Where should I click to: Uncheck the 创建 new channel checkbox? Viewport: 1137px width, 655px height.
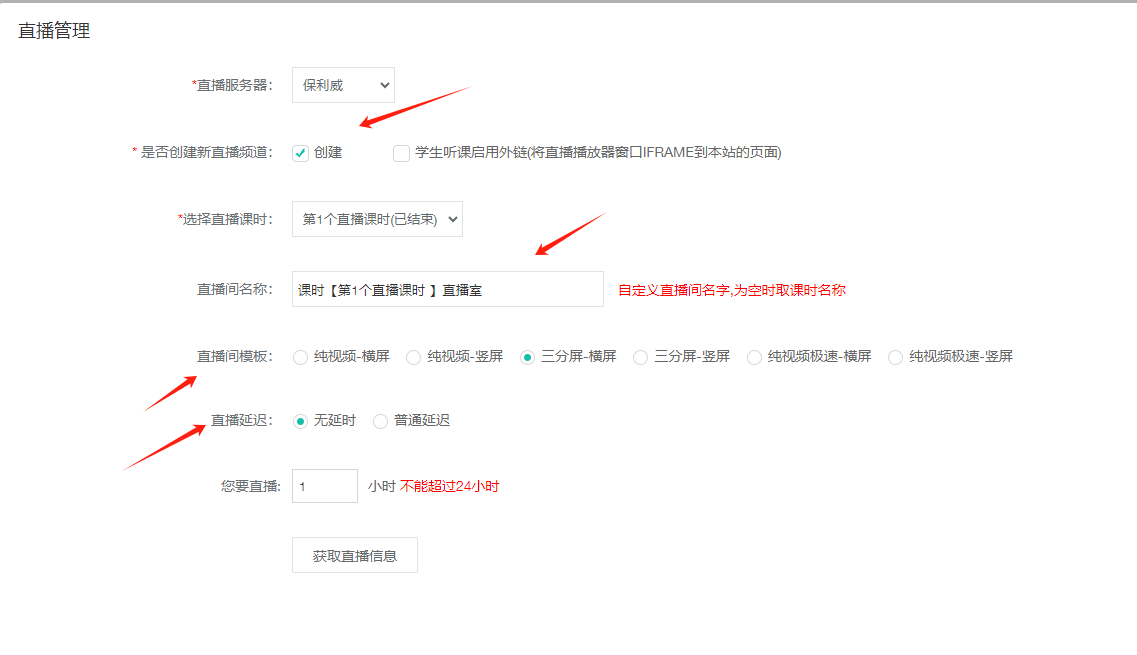(x=300, y=153)
